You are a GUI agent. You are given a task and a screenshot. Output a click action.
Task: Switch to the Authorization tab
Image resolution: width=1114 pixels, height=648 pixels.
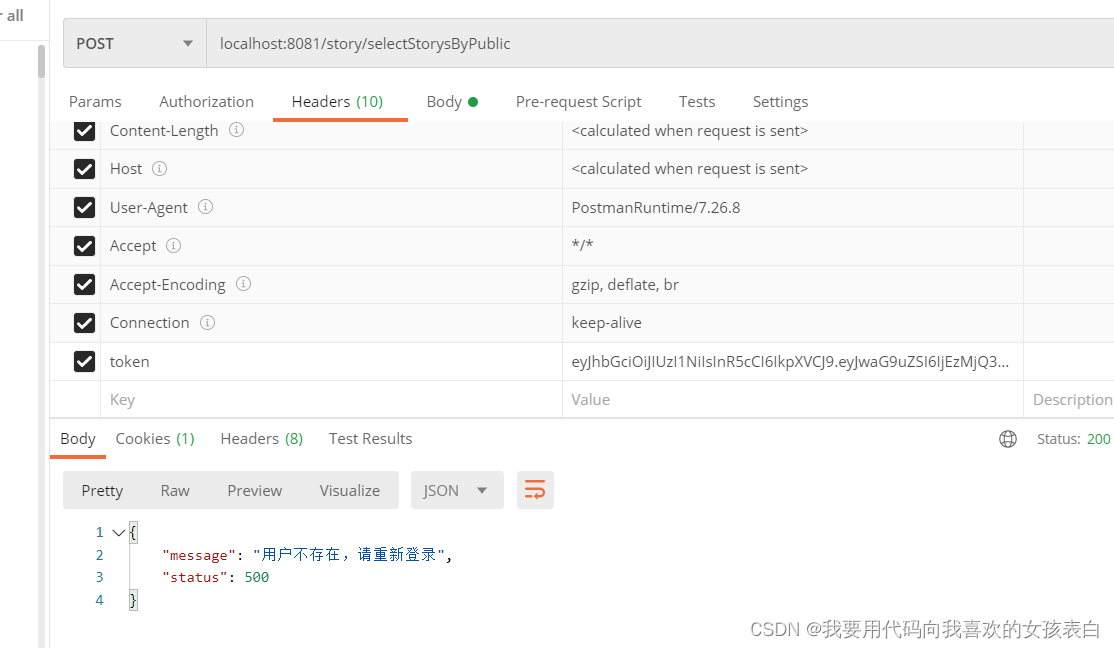206,101
